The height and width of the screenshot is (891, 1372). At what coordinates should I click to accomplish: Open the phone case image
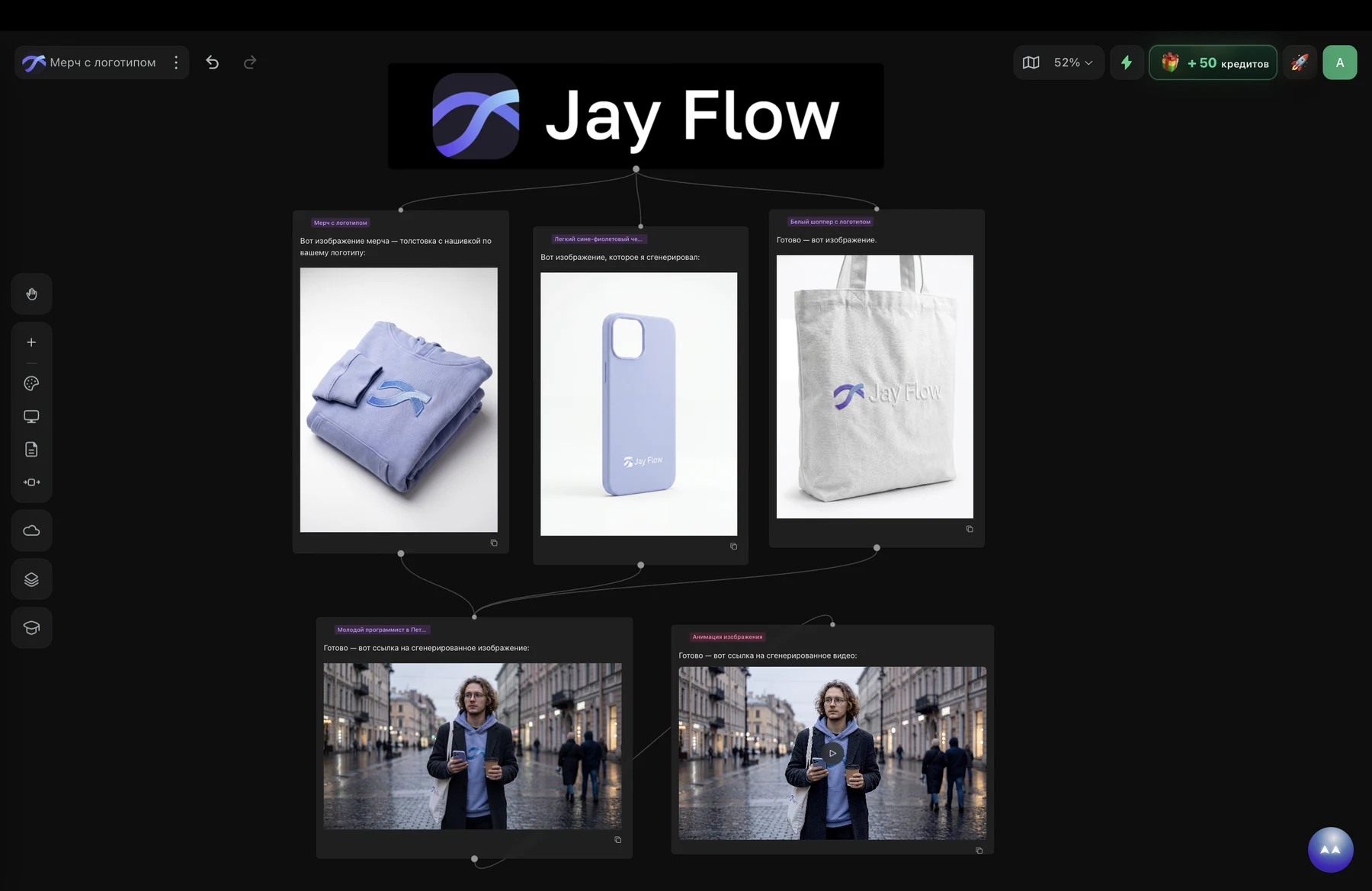pos(639,404)
